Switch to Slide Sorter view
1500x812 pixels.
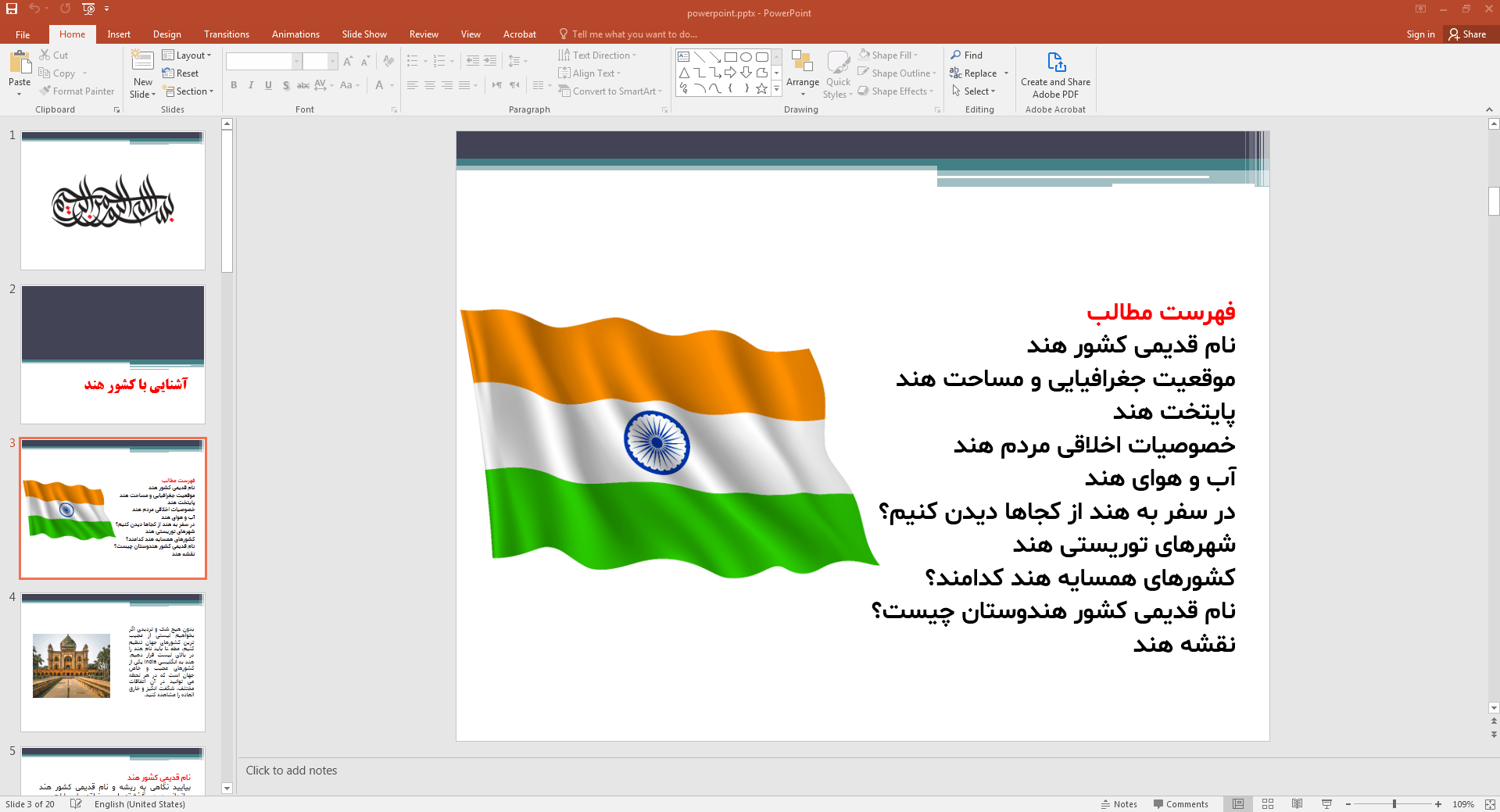[1268, 803]
